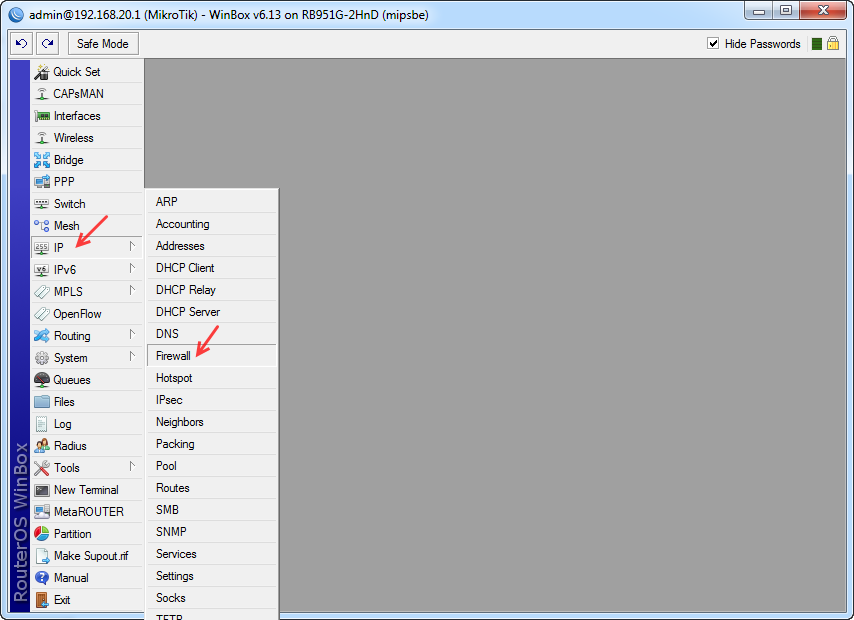Click the Radius users icon
Image resolution: width=854 pixels, height=620 pixels.
pos(42,446)
